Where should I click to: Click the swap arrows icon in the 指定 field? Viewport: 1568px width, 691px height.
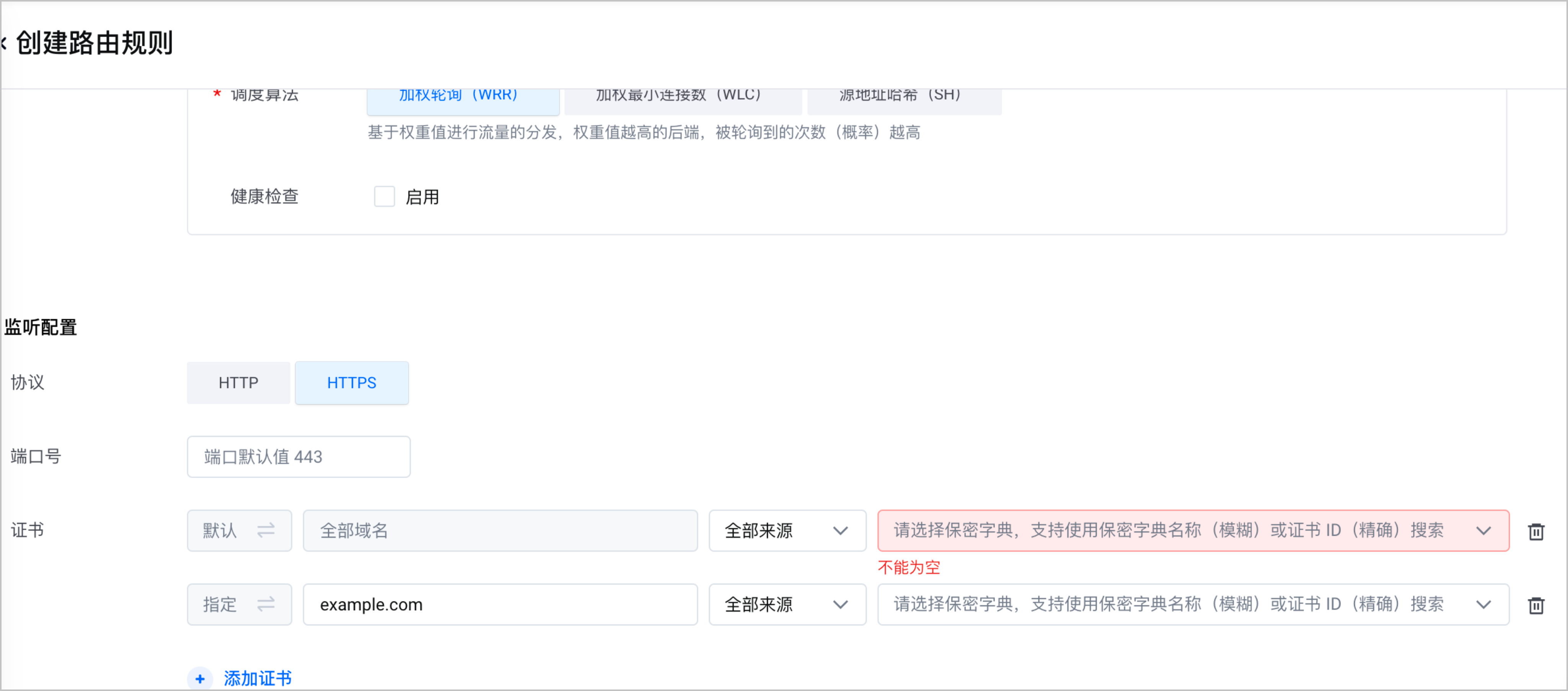266,604
